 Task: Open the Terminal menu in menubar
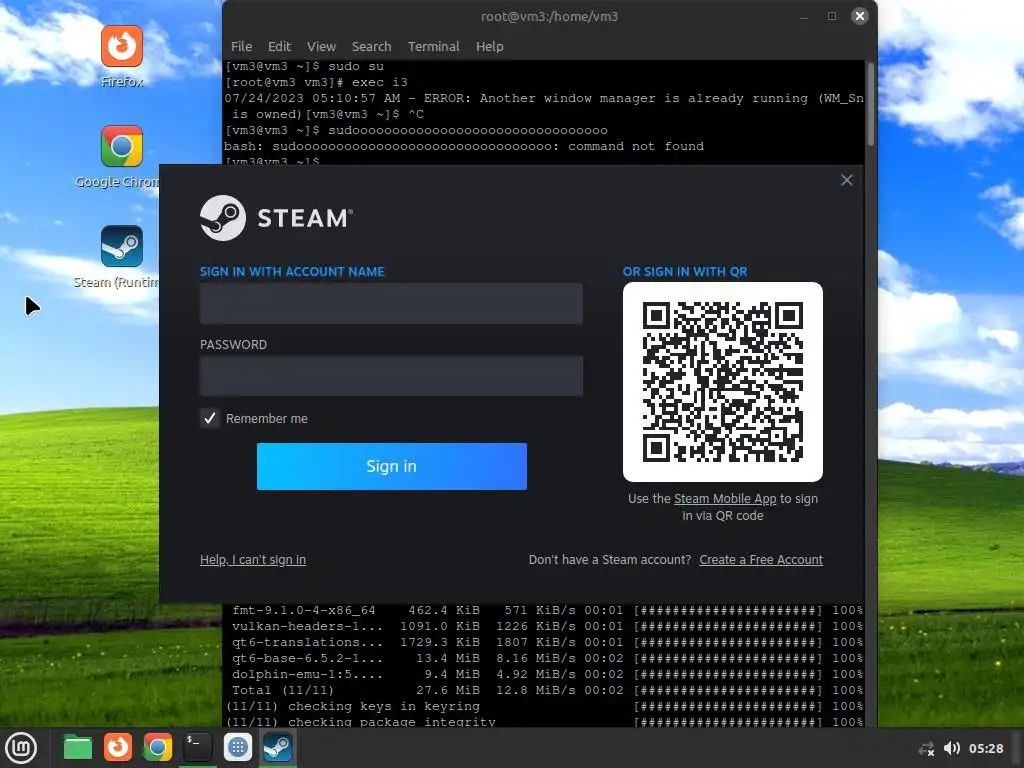434,46
